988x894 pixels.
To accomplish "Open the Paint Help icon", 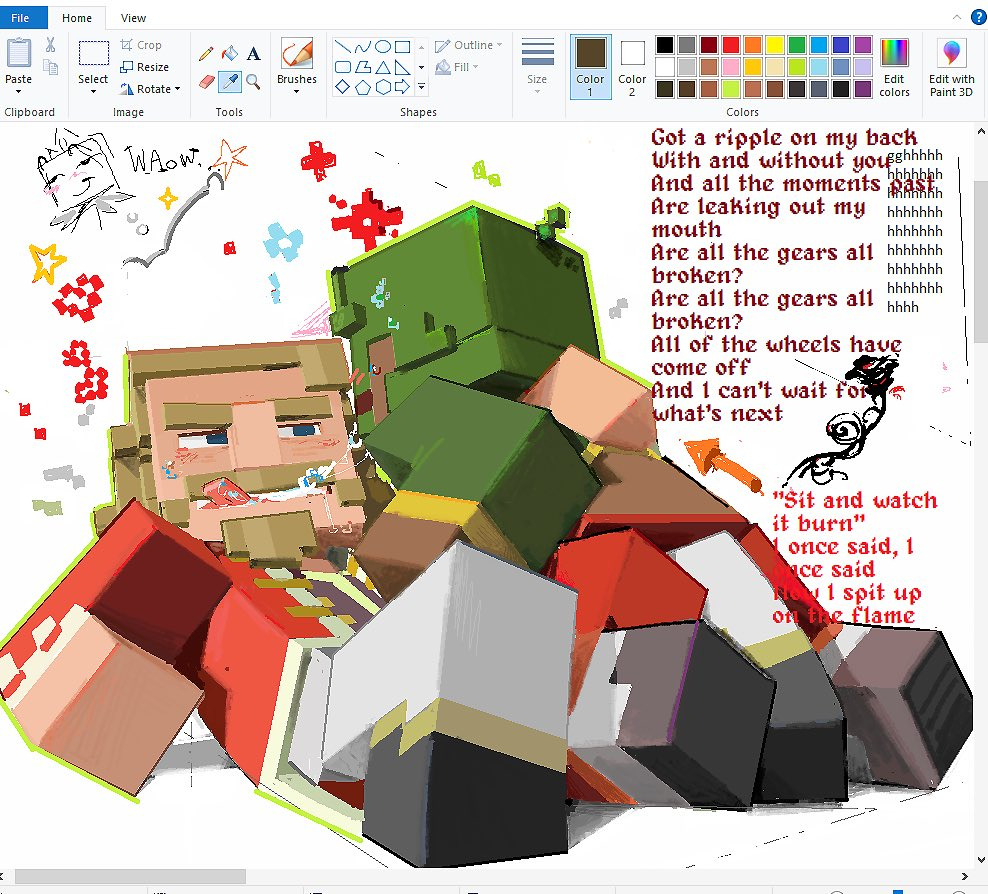I will pyautogui.click(x=978, y=17).
